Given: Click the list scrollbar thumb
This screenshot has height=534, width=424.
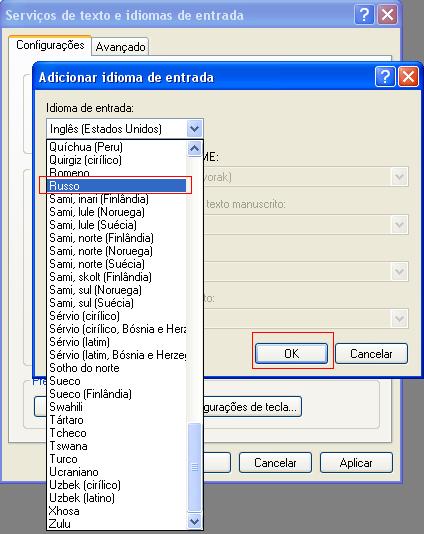Looking at the screenshot, I should [194, 467].
